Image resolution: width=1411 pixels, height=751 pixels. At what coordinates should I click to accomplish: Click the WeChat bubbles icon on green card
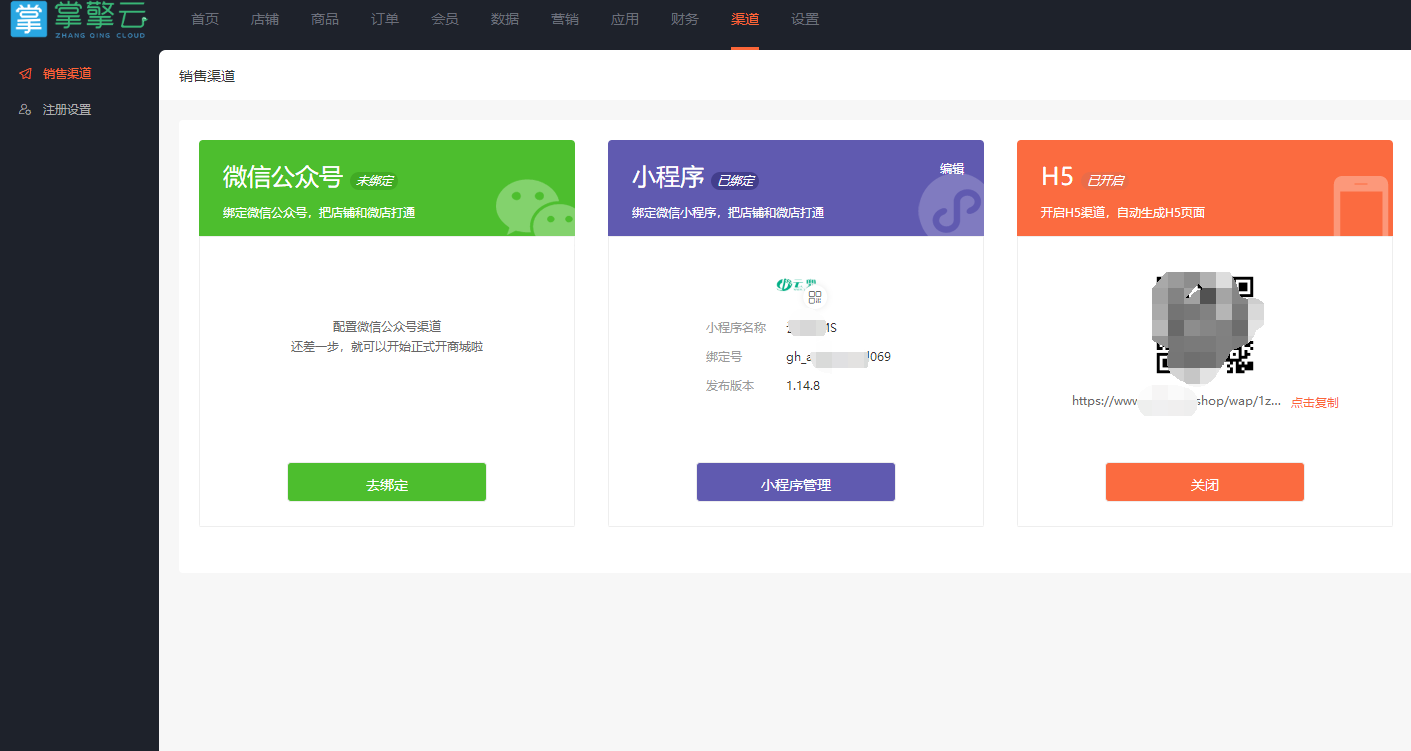(535, 207)
